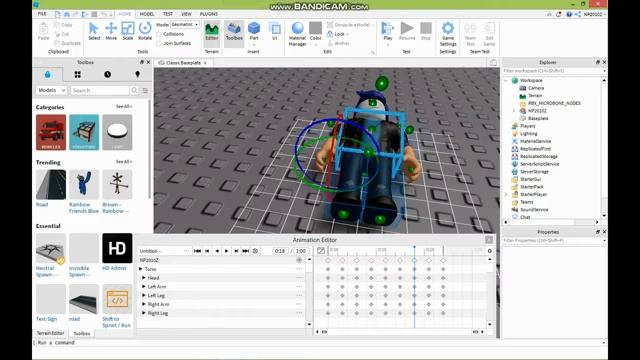The height and width of the screenshot is (360, 640).
Task: Switch to the TEST ribbon tab
Action: pyautogui.click(x=168, y=14)
